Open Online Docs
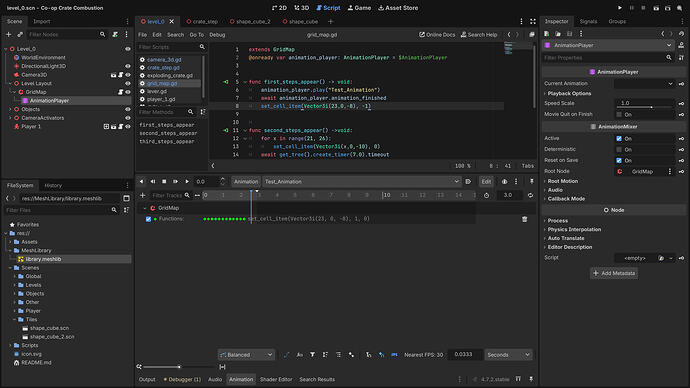The height and width of the screenshot is (388, 690). 437,34
